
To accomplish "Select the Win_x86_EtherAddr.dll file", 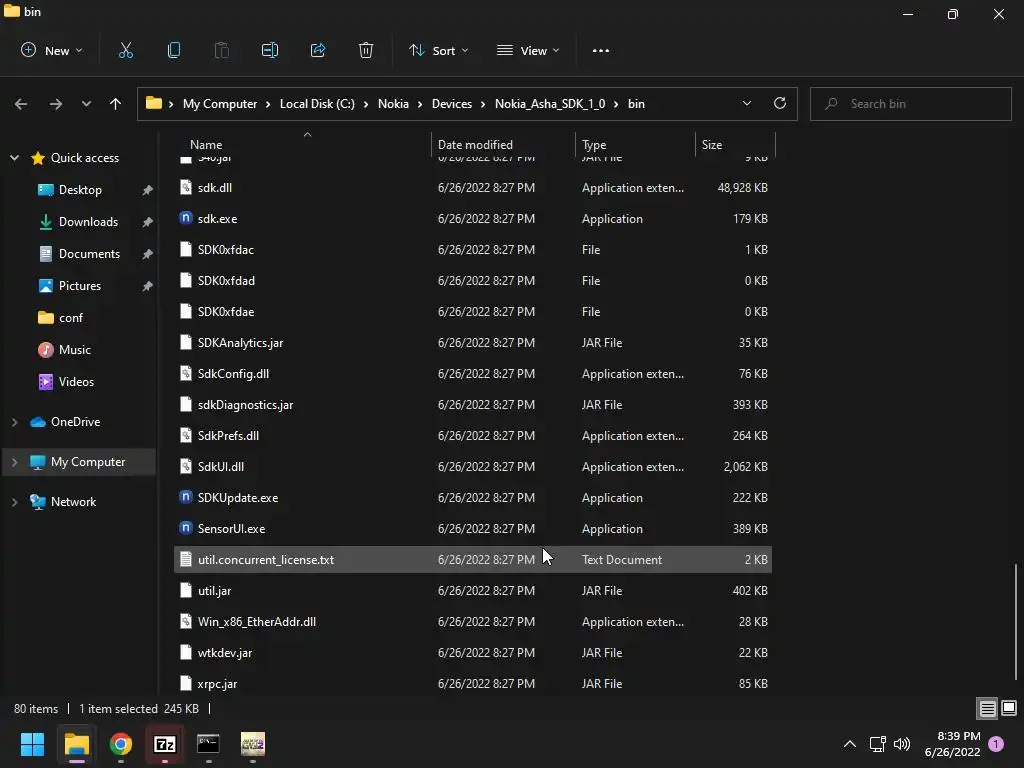I will [473, 621].
